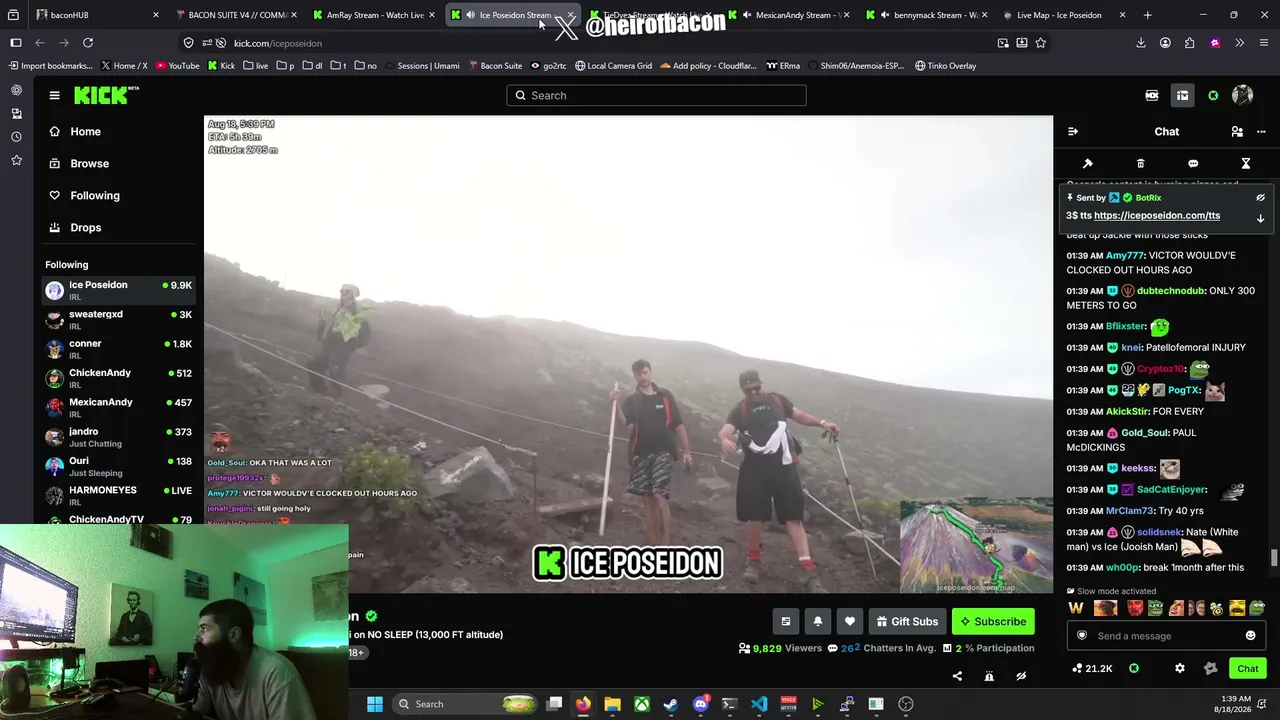Open a new browser tab

coord(1147,15)
